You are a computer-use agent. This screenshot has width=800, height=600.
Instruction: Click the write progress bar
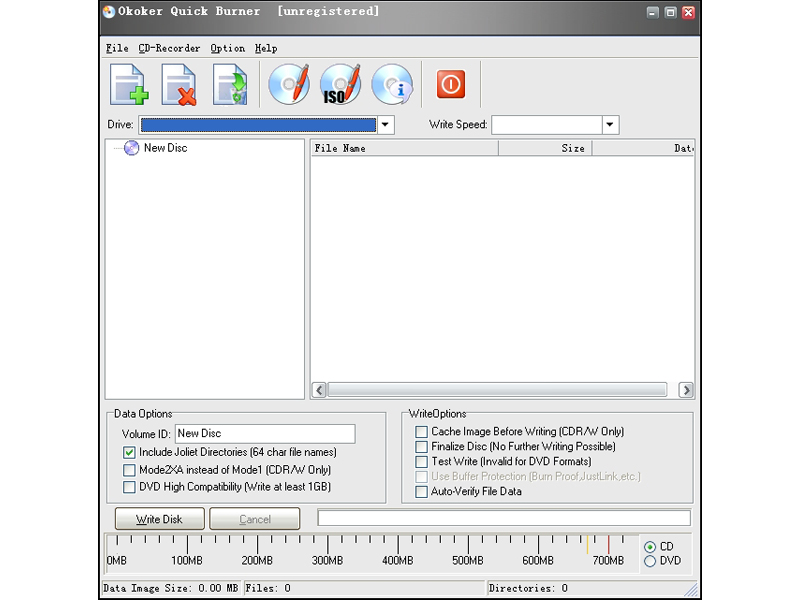pyautogui.click(x=504, y=517)
